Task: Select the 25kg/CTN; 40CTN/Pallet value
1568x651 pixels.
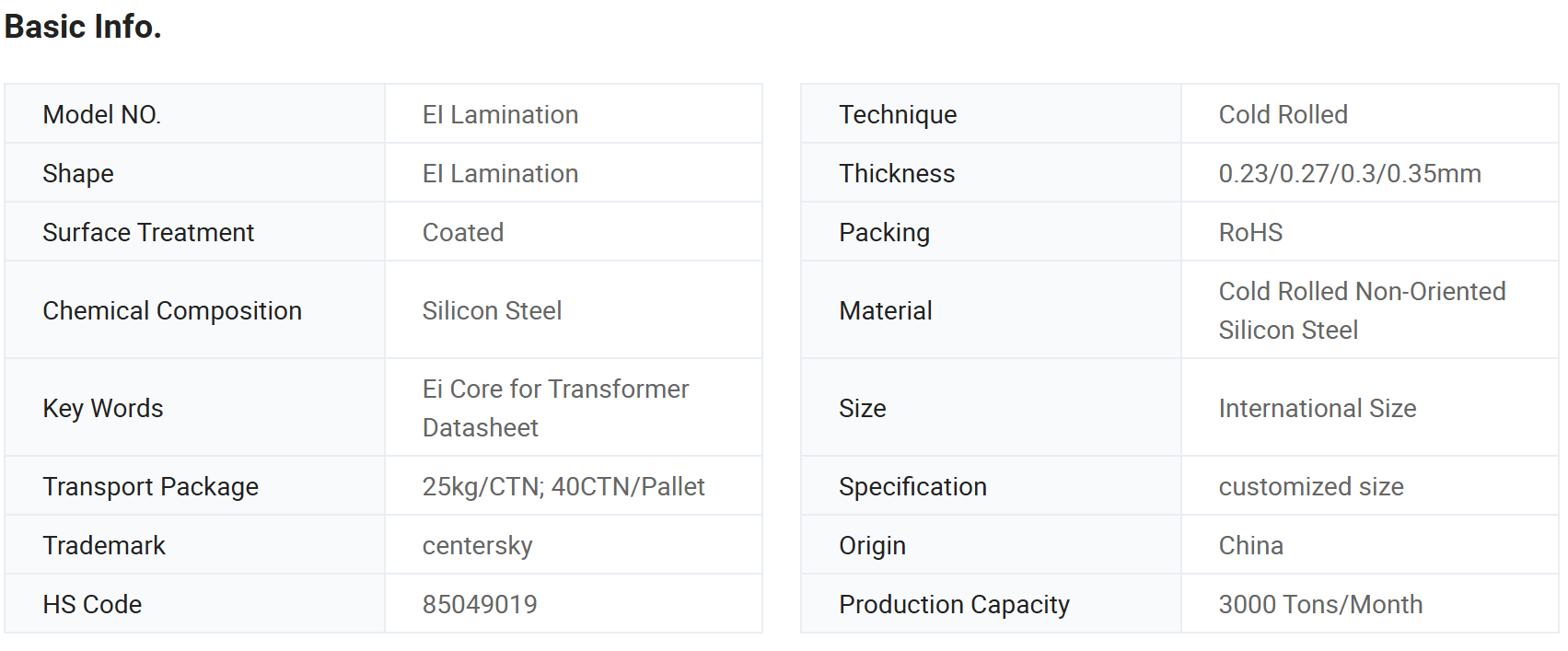Action: (x=563, y=486)
